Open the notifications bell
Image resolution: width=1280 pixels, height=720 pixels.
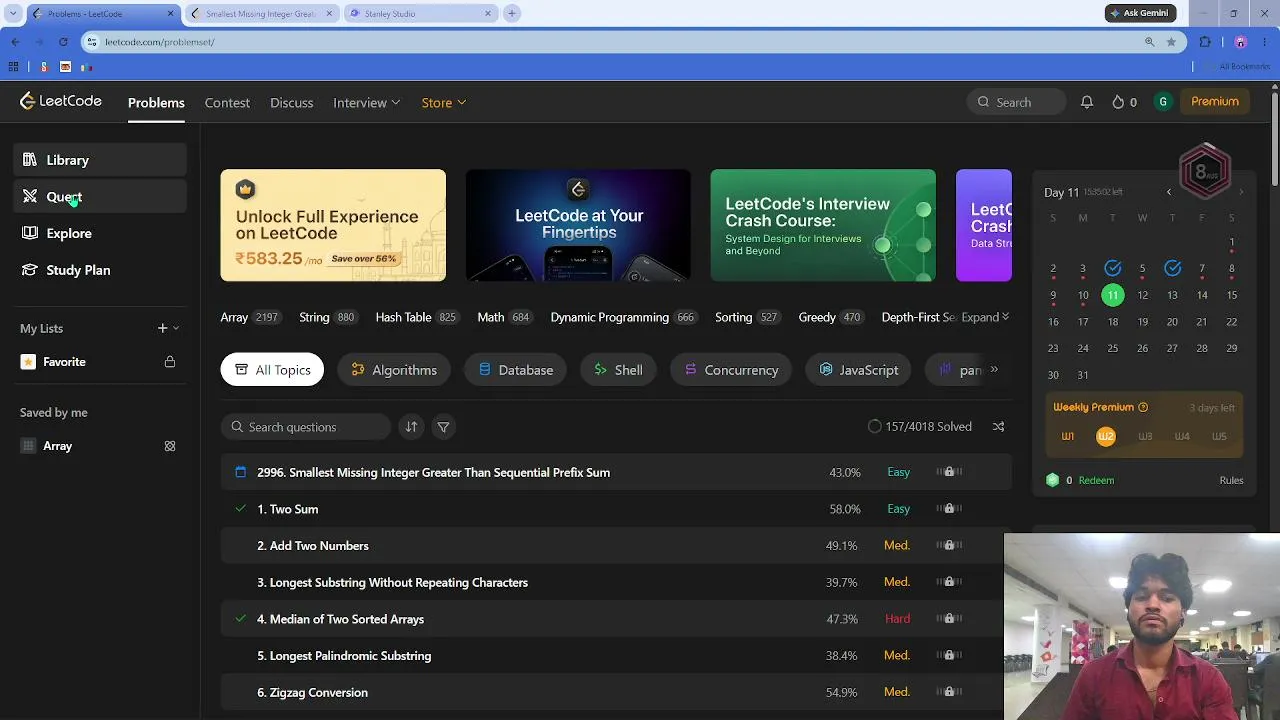point(1087,102)
